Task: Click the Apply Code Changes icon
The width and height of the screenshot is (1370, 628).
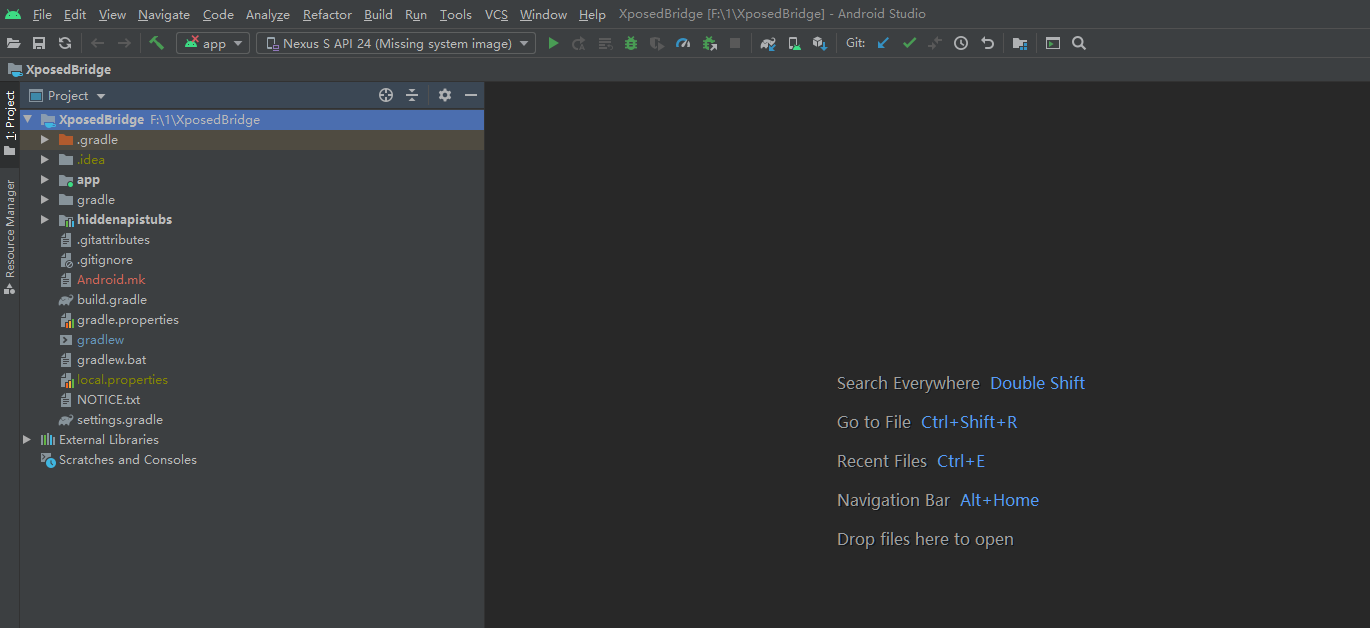Action: pos(605,43)
